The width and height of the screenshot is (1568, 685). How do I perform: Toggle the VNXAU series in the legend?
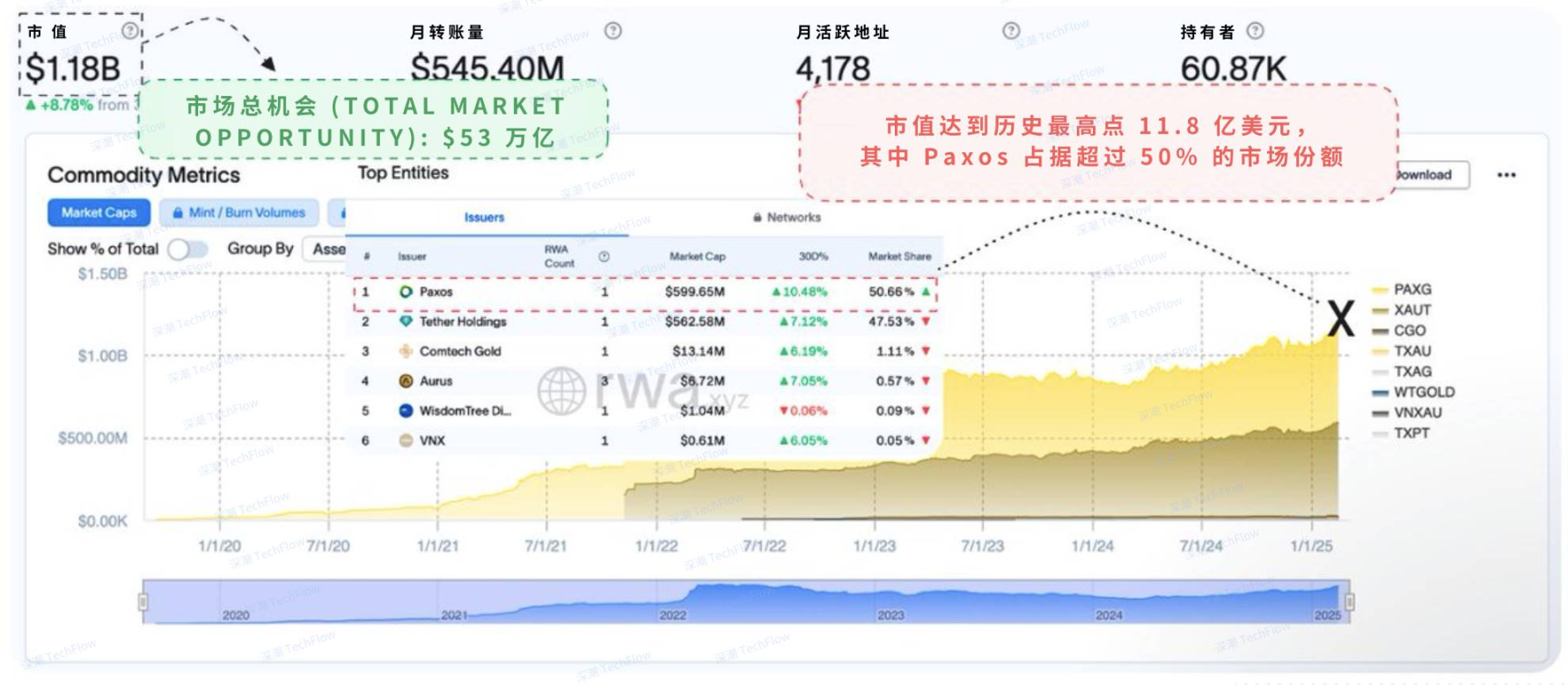(x=1406, y=412)
